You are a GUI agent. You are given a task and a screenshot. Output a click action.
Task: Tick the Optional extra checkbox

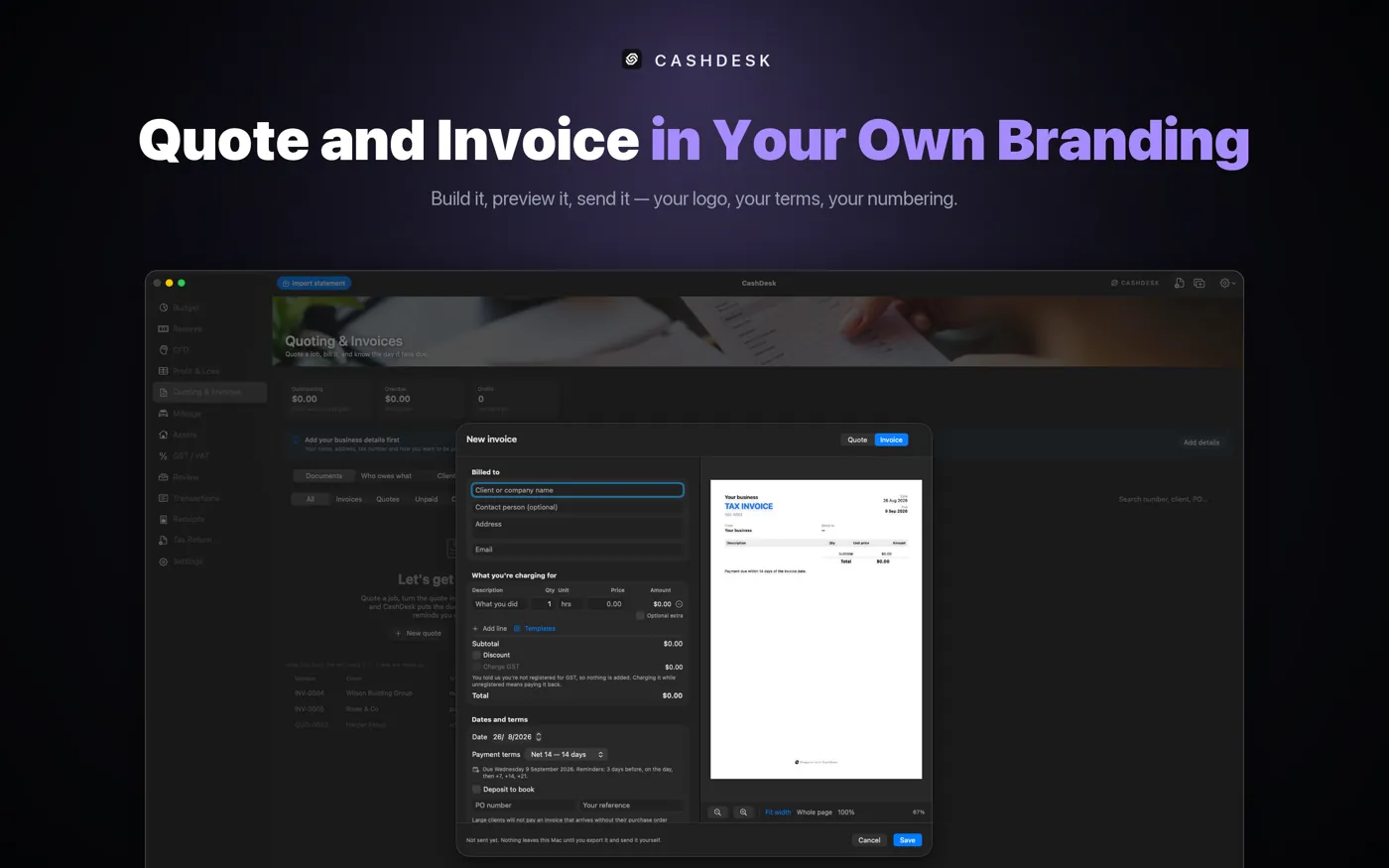[x=640, y=616]
